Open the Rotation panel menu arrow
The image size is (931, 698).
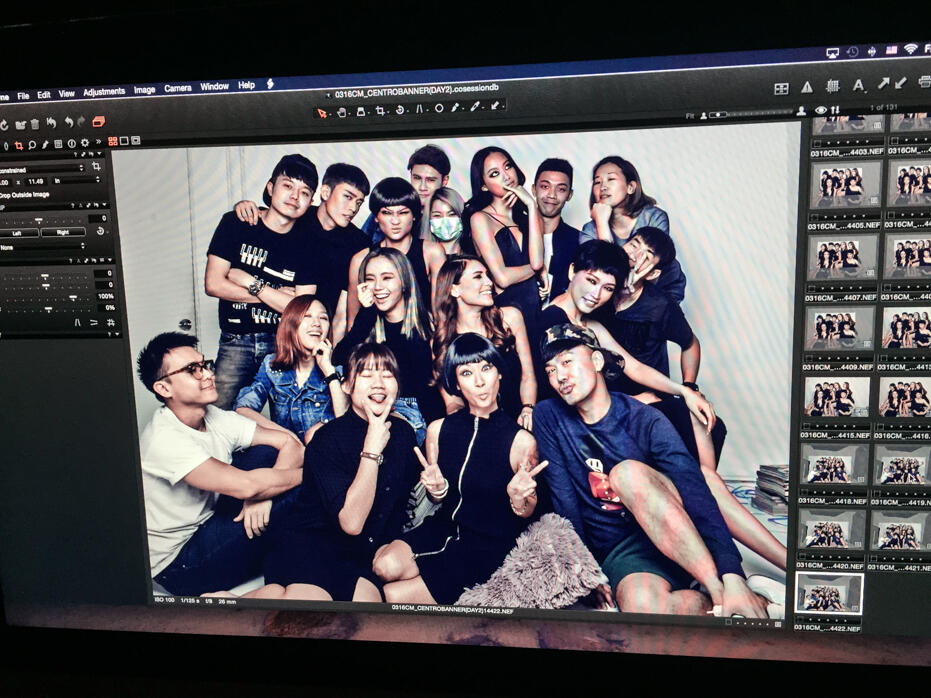pos(104,205)
